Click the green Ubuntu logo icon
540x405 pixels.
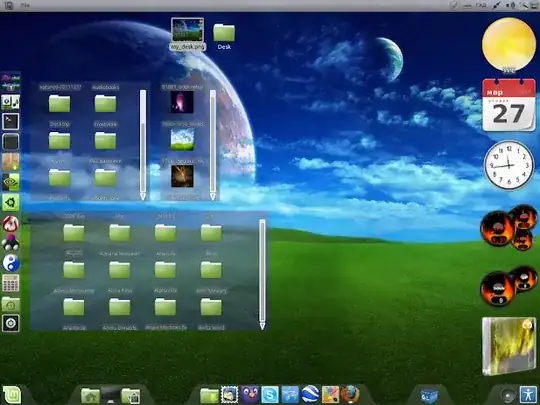(11, 202)
